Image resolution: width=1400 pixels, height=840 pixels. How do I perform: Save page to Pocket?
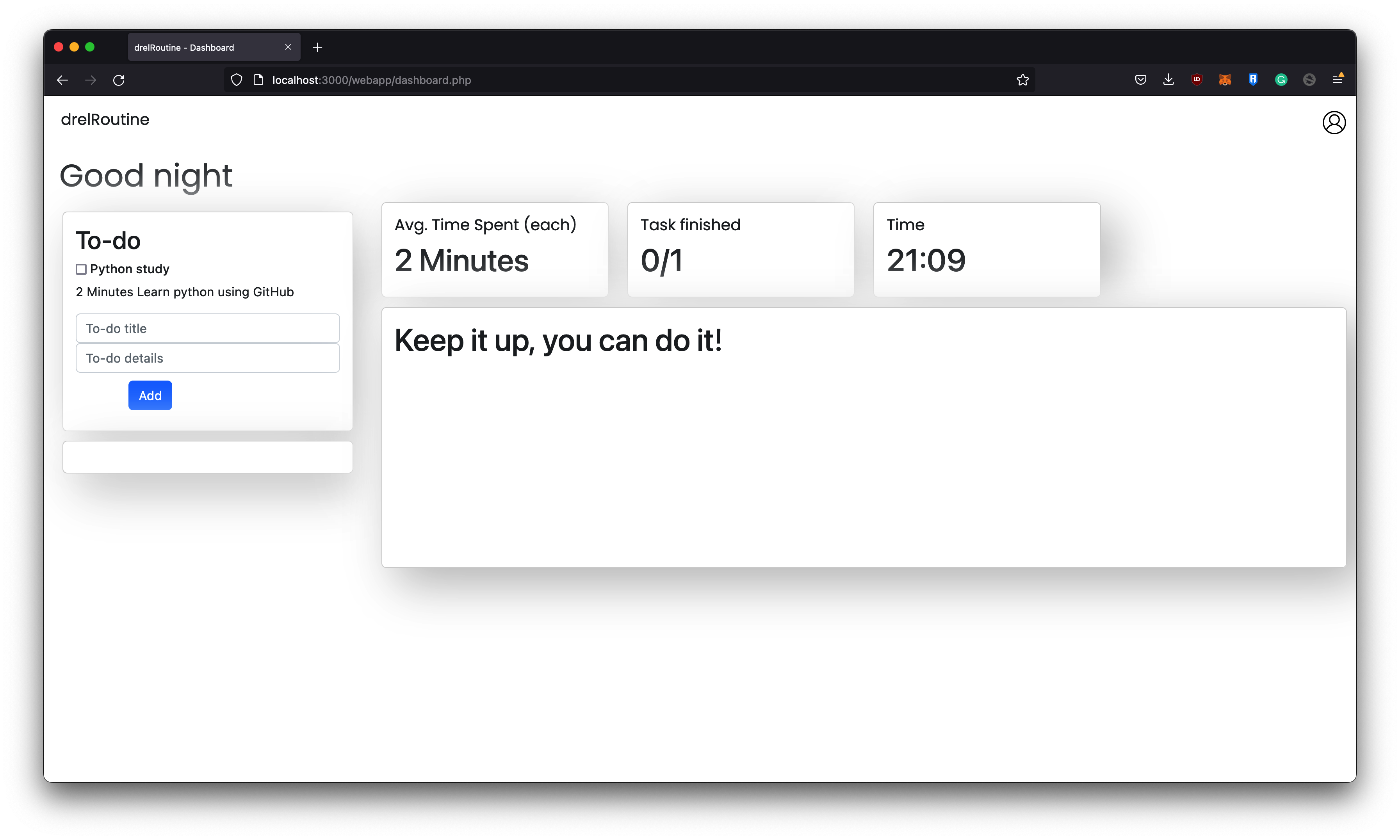1140,80
